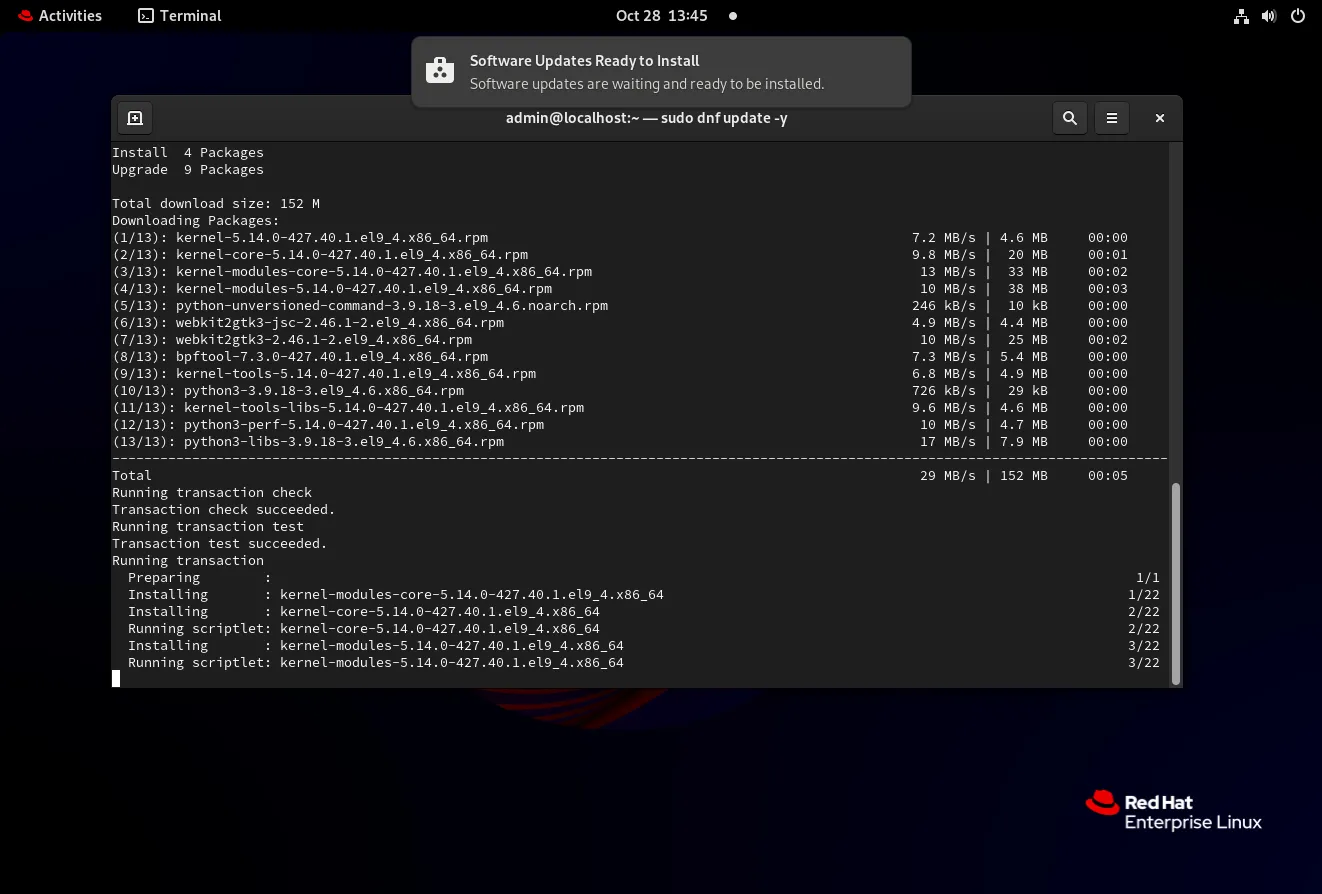Image resolution: width=1322 pixels, height=894 pixels.
Task: Click the software updates notification icon
Action: (x=440, y=71)
